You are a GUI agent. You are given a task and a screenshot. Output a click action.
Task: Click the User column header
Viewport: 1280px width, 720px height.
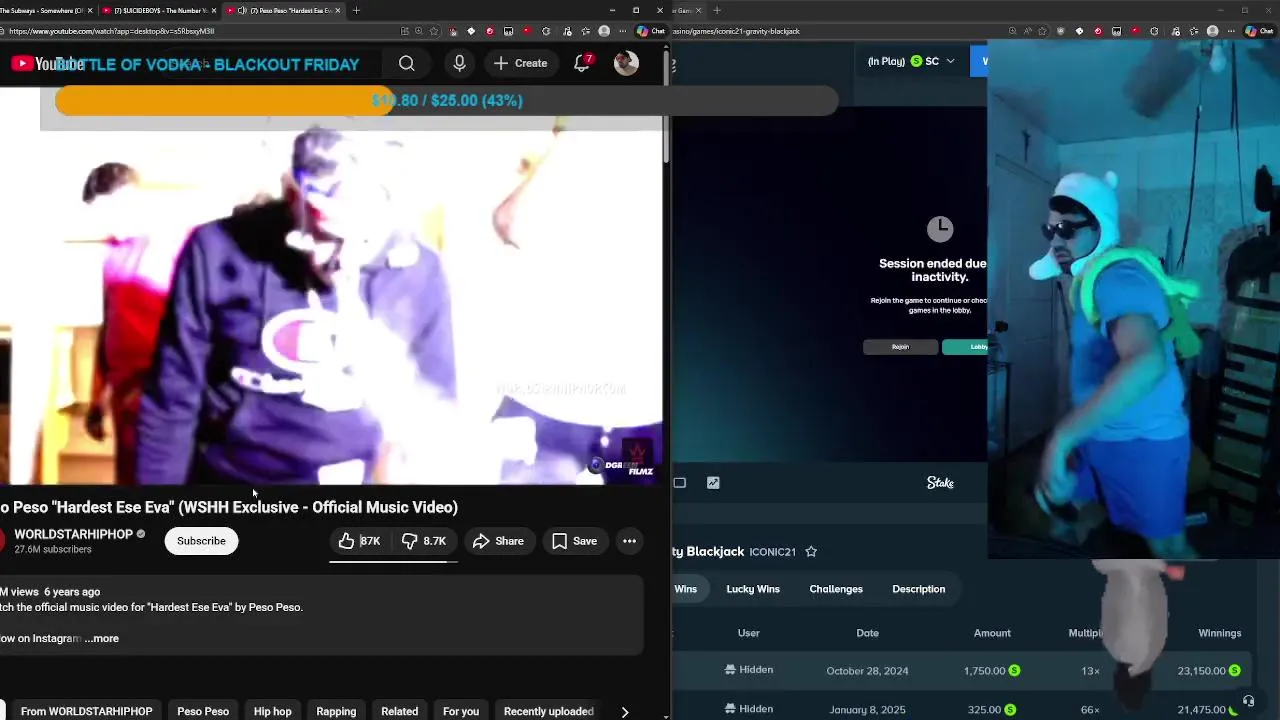[x=749, y=633]
